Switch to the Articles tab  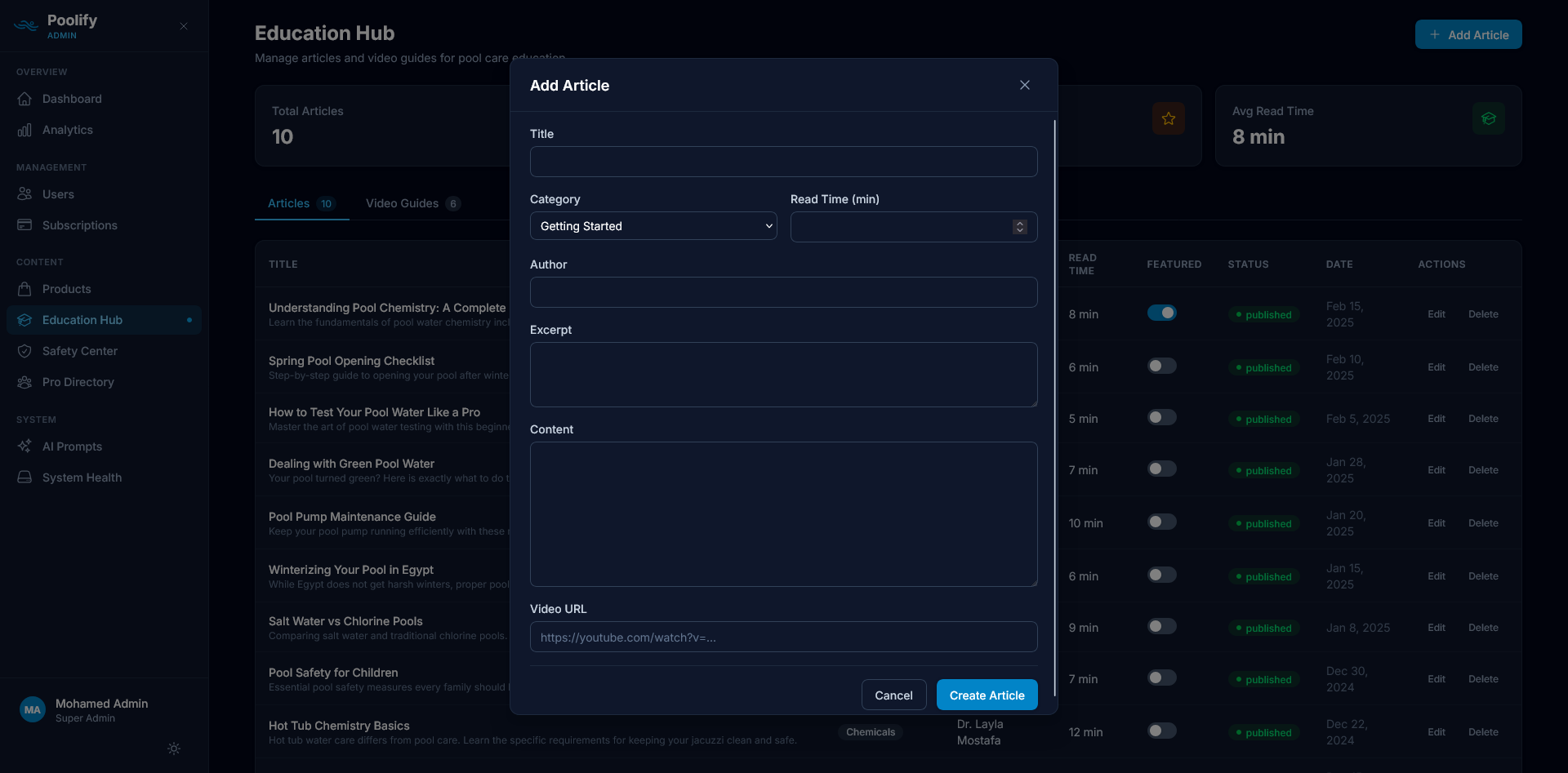301,203
